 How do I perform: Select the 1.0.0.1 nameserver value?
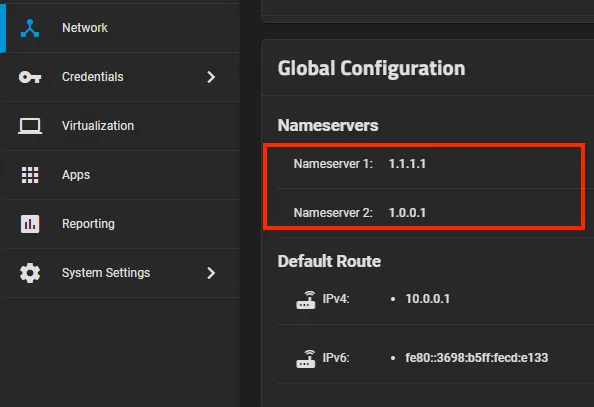(407, 213)
